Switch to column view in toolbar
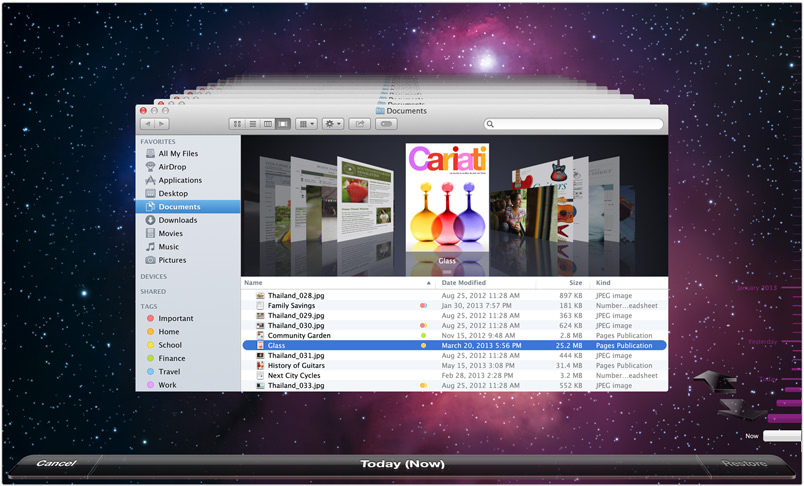This screenshot has width=804, height=486. pyautogui.click(x=267, y=124)
